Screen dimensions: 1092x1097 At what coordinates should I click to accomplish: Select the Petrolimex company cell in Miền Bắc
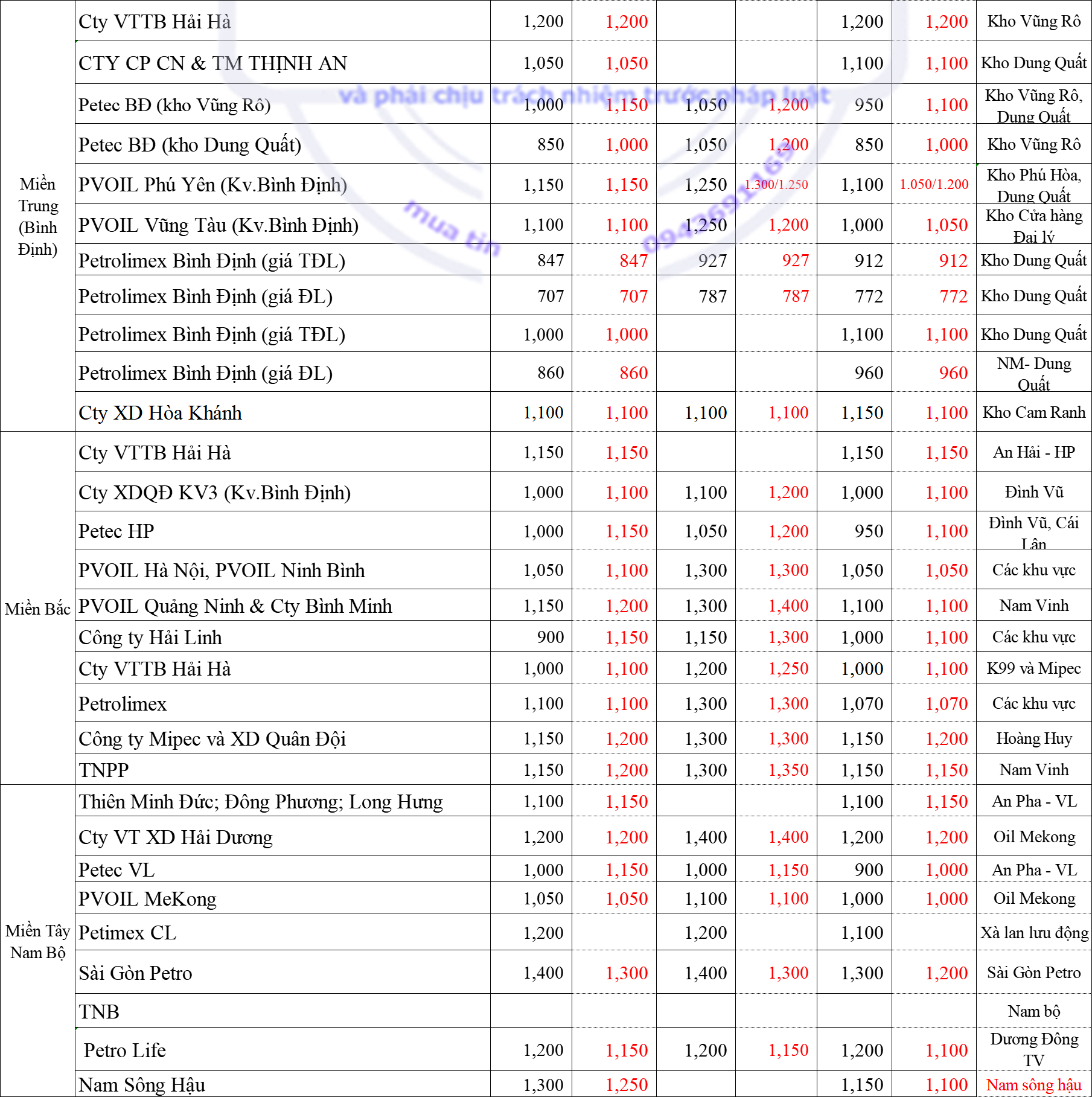[283, 703]
